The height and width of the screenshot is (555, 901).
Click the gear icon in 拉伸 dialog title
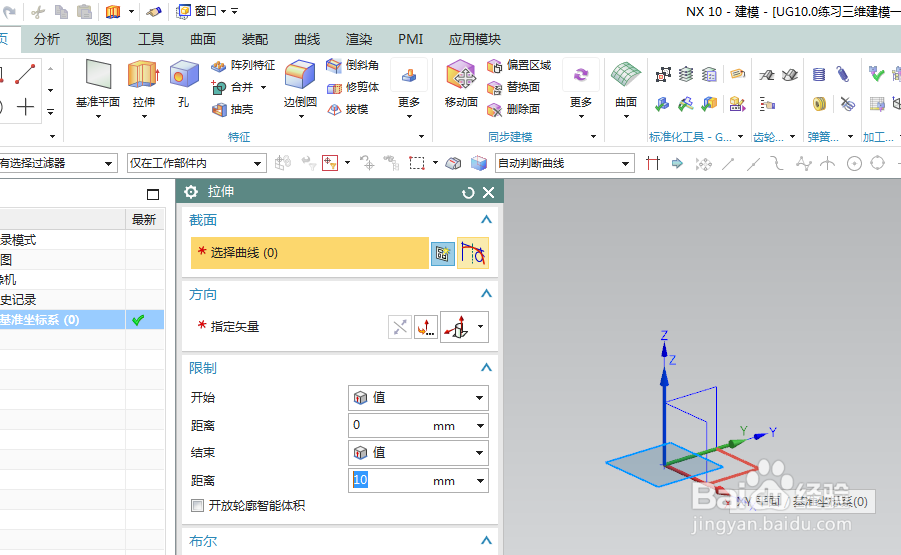click(x=191, y=192)
